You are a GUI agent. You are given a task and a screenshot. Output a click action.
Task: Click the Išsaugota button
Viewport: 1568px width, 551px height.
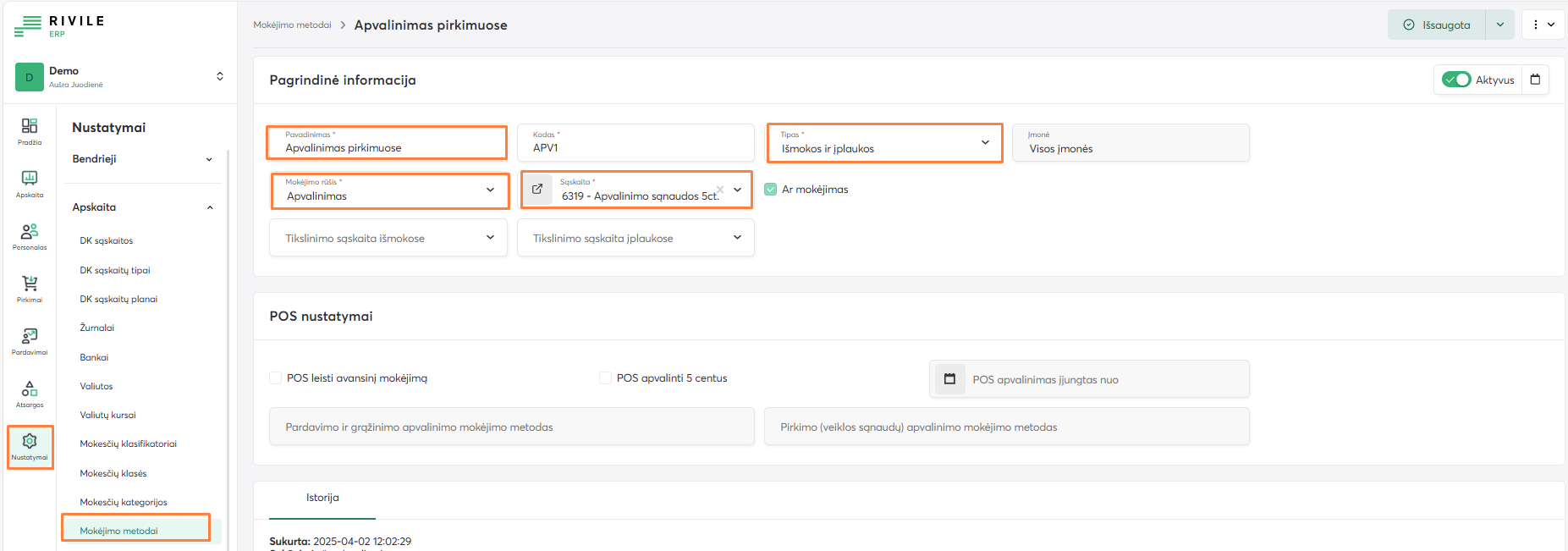pos(1437,25)
